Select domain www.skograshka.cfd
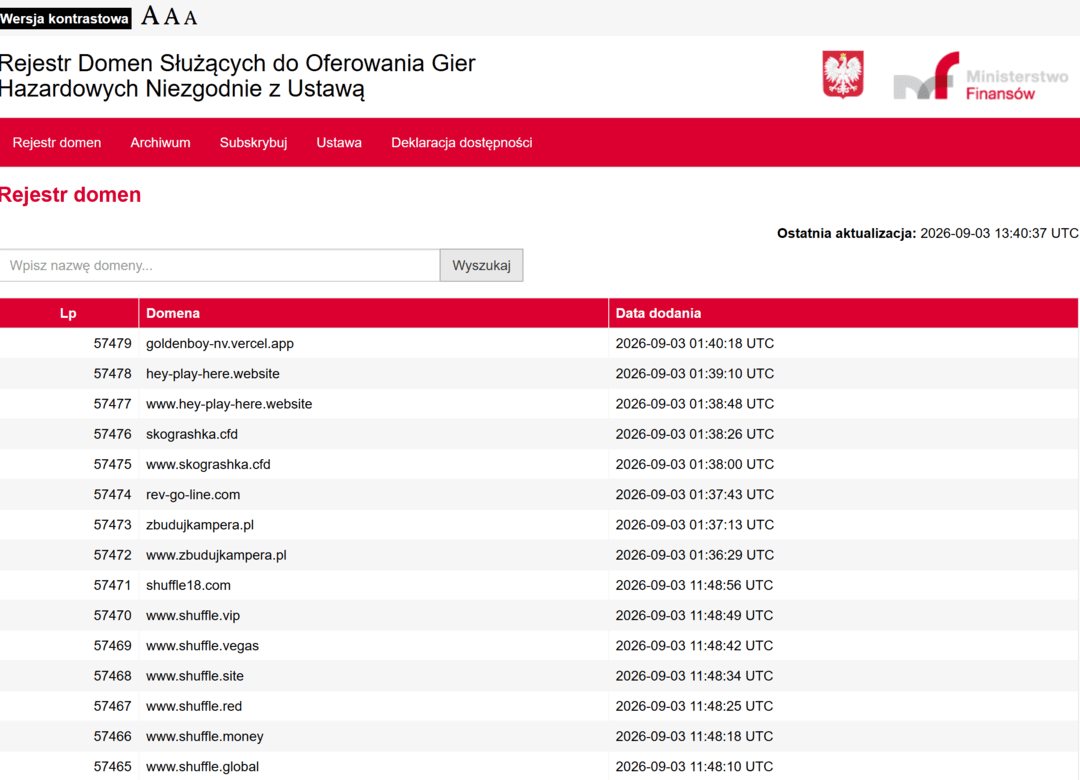The image size is (1080, 780). coord(208,464)
